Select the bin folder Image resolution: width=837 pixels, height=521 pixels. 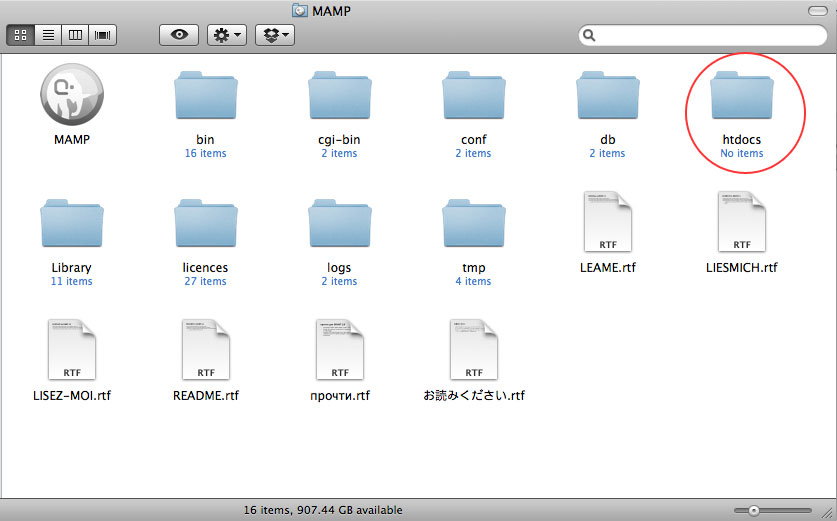[x=205, y=98]
